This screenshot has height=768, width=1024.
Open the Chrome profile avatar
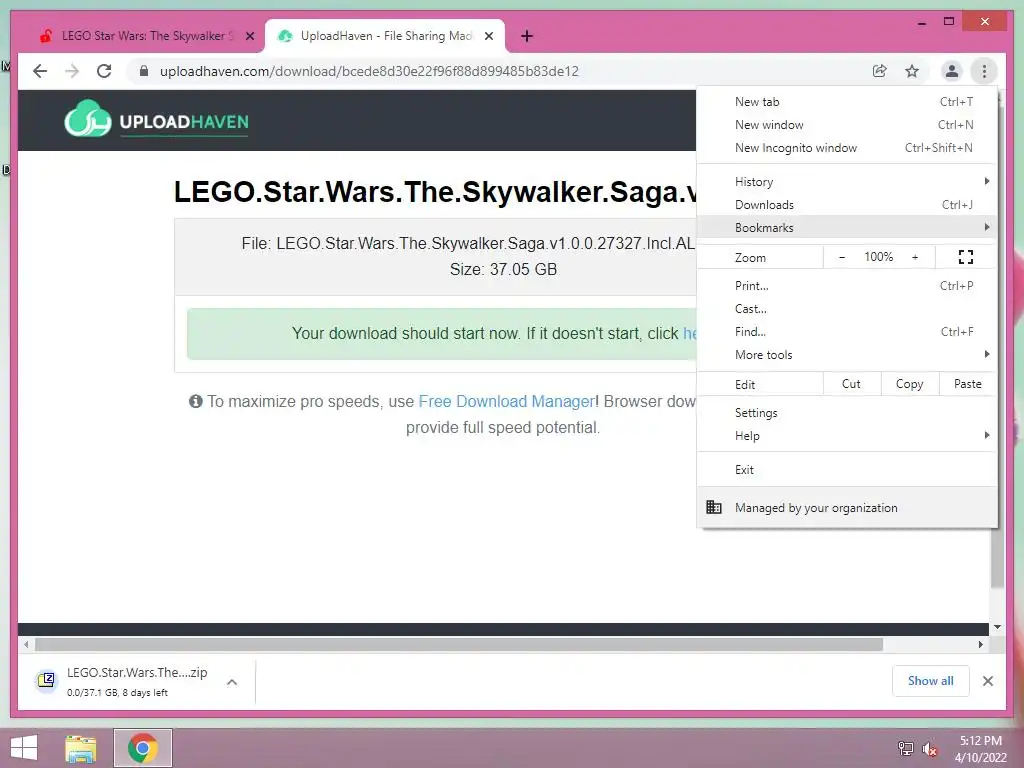coord(952,71)
